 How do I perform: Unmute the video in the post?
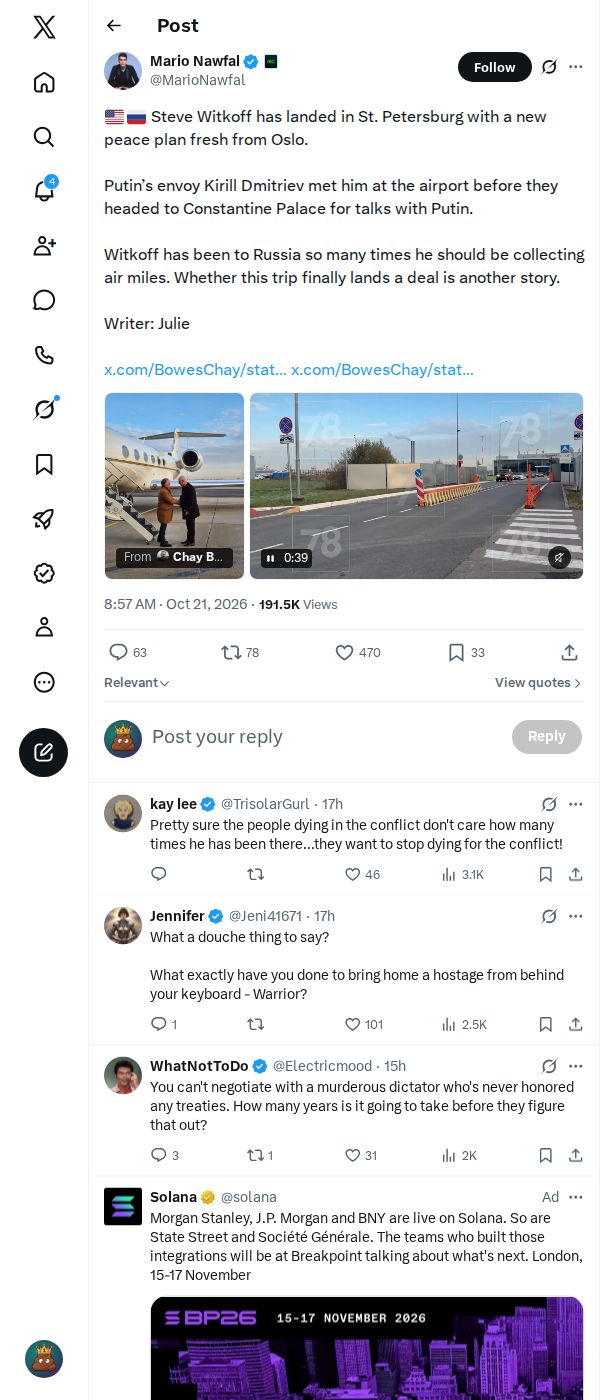(559, 557)
